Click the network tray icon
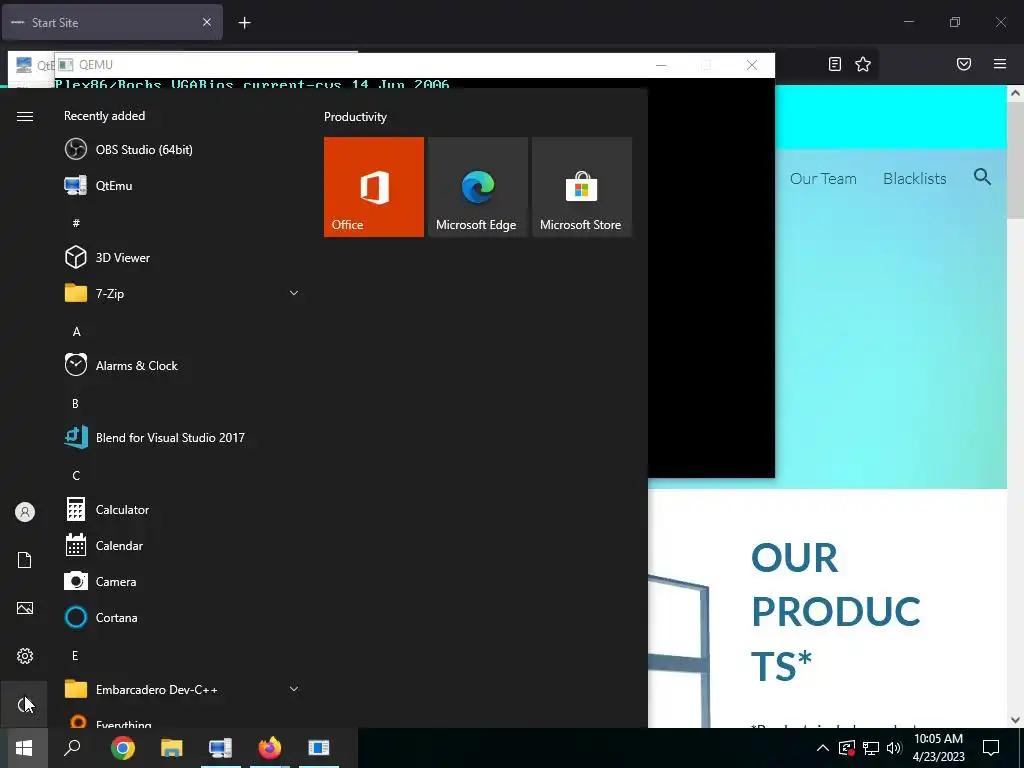Screen dimensions: 1024x768 (x=871, y=748)
